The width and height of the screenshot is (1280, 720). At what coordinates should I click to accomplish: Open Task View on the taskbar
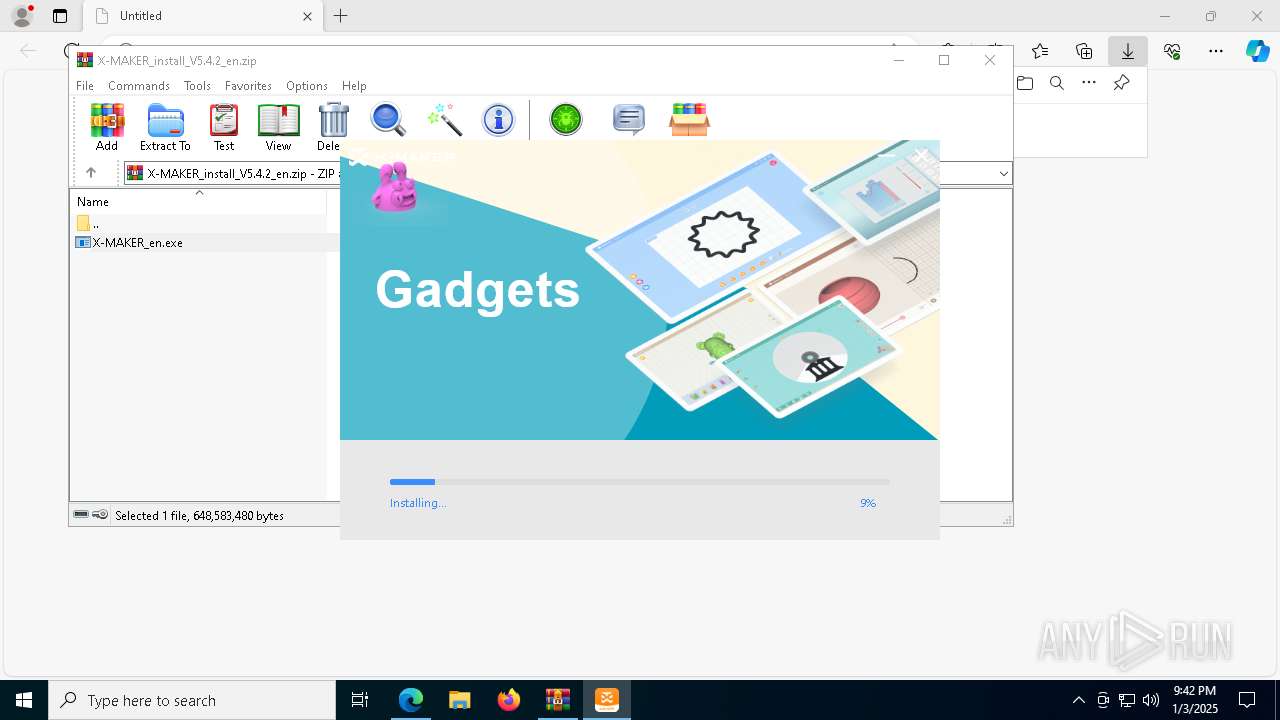tap(360, 700)
